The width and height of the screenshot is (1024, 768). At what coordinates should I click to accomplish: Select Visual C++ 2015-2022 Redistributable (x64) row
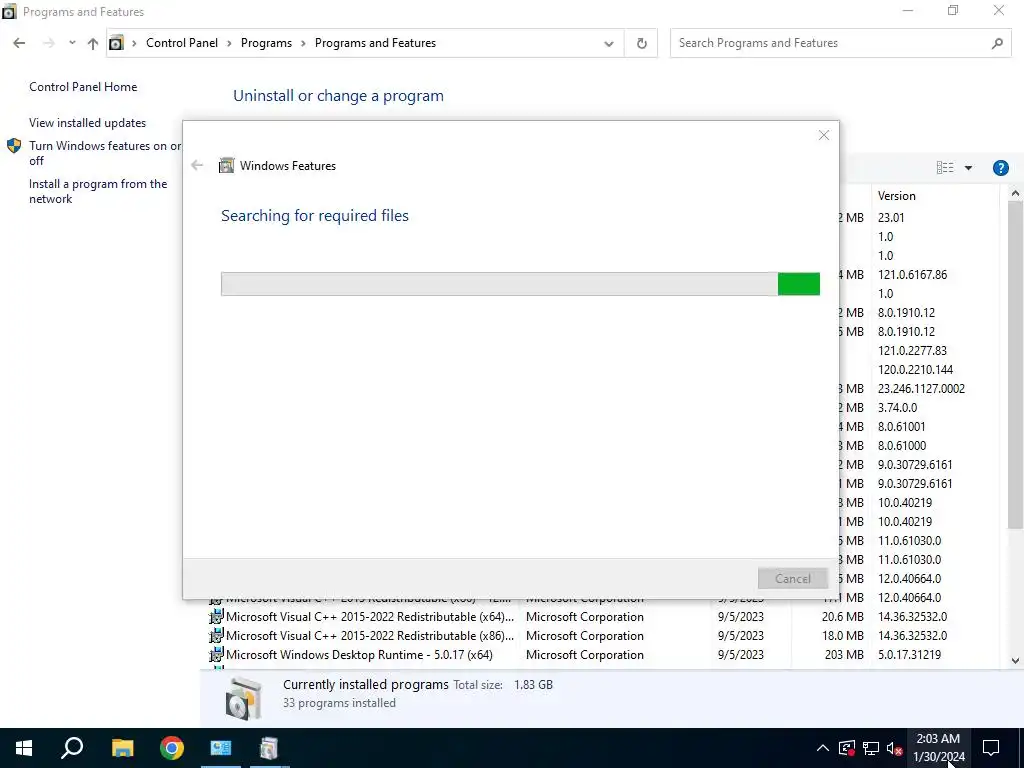point(601,616)
